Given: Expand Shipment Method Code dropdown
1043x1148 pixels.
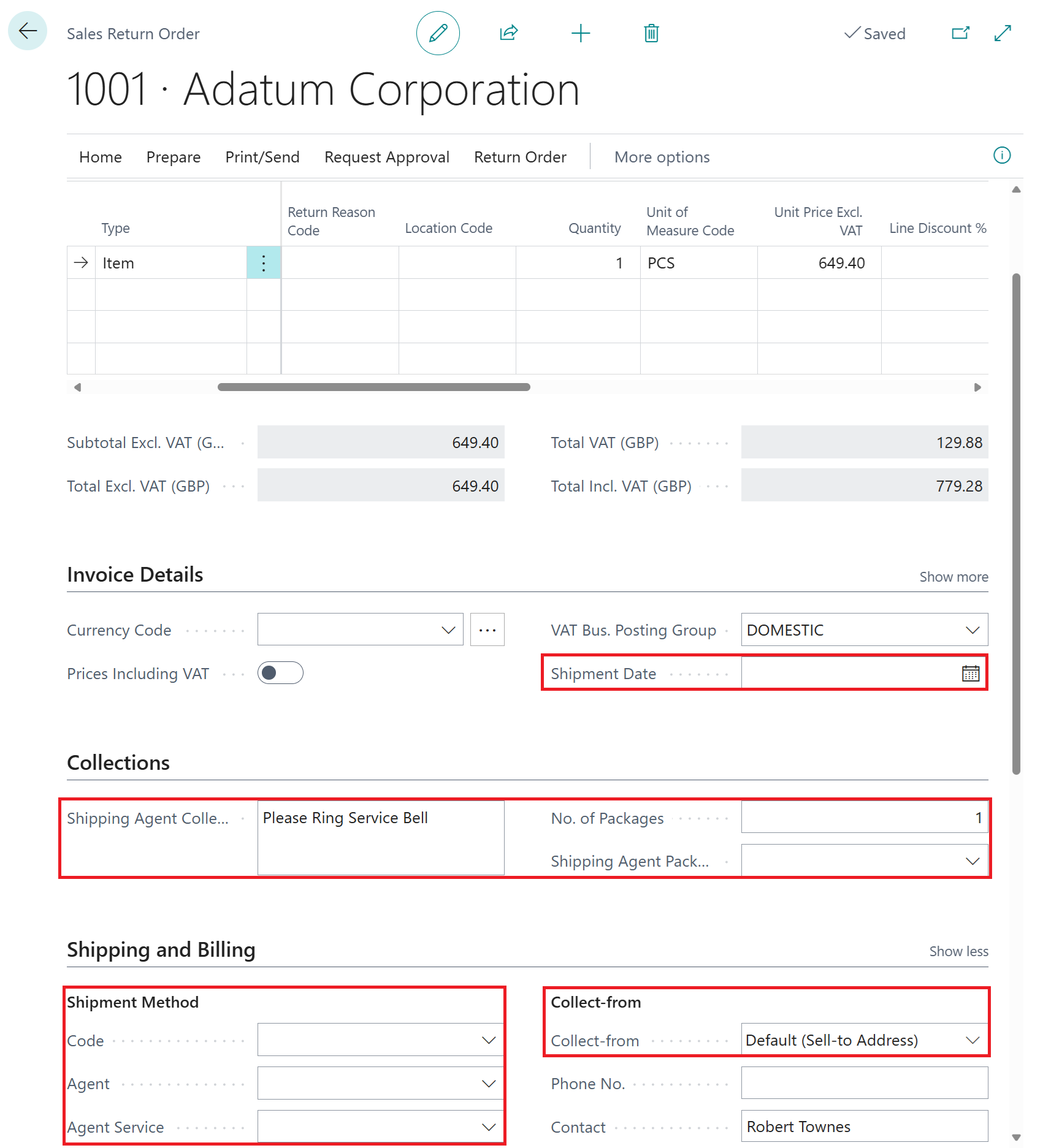Looking at the screenshot, I should pyautogui.click(x=488, y=1040).
